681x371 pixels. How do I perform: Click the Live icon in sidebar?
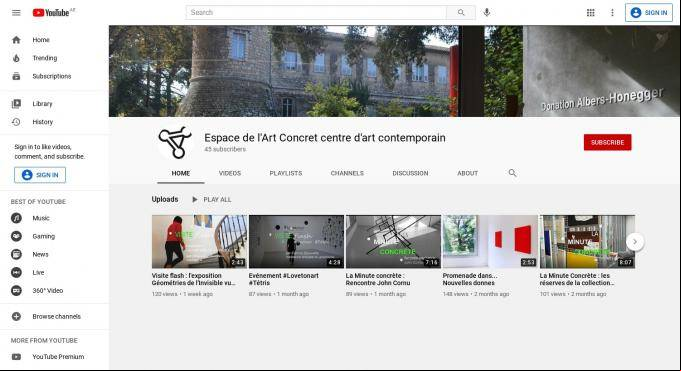16,272
